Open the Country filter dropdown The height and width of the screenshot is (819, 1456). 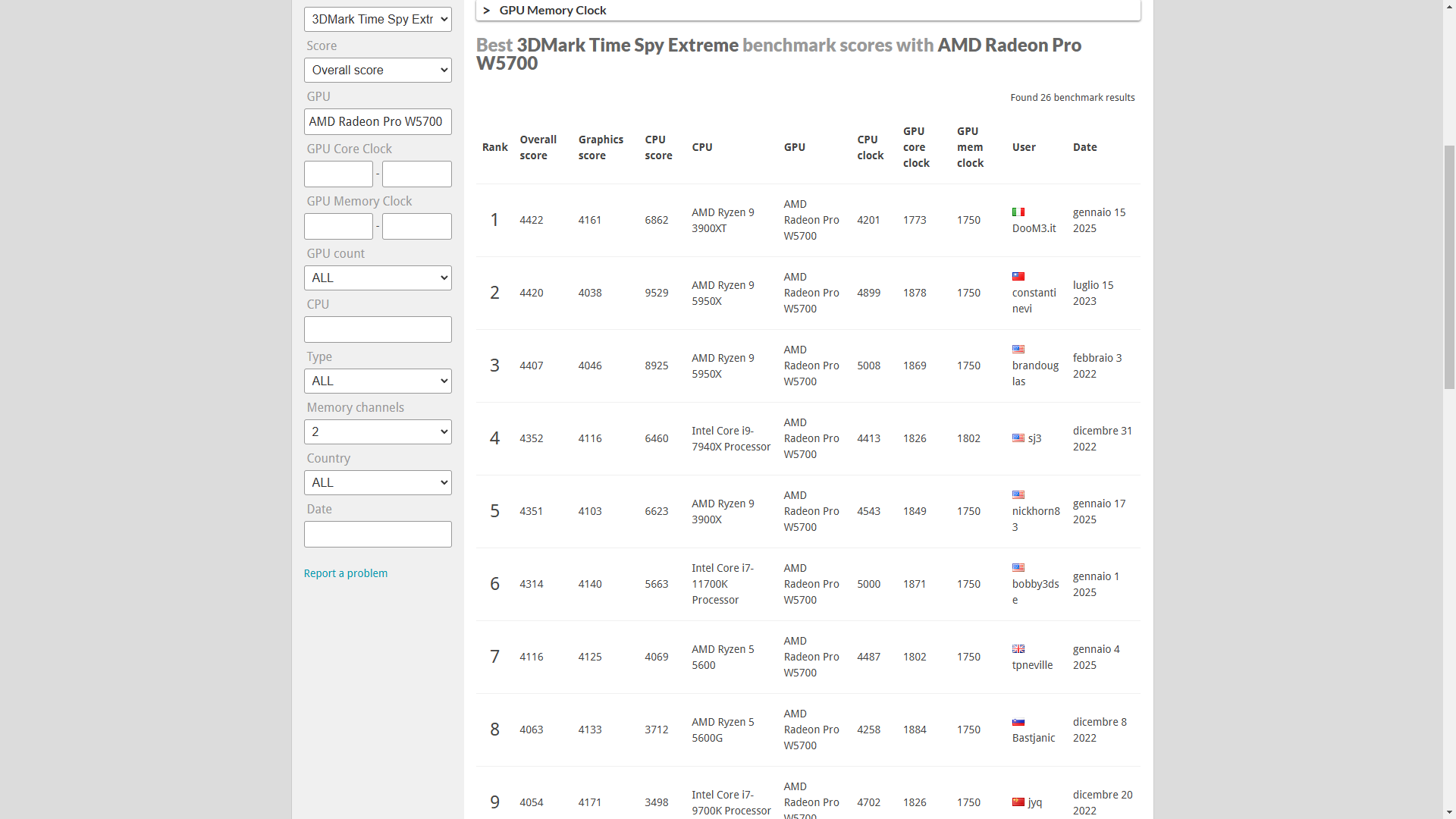[378, 482]
